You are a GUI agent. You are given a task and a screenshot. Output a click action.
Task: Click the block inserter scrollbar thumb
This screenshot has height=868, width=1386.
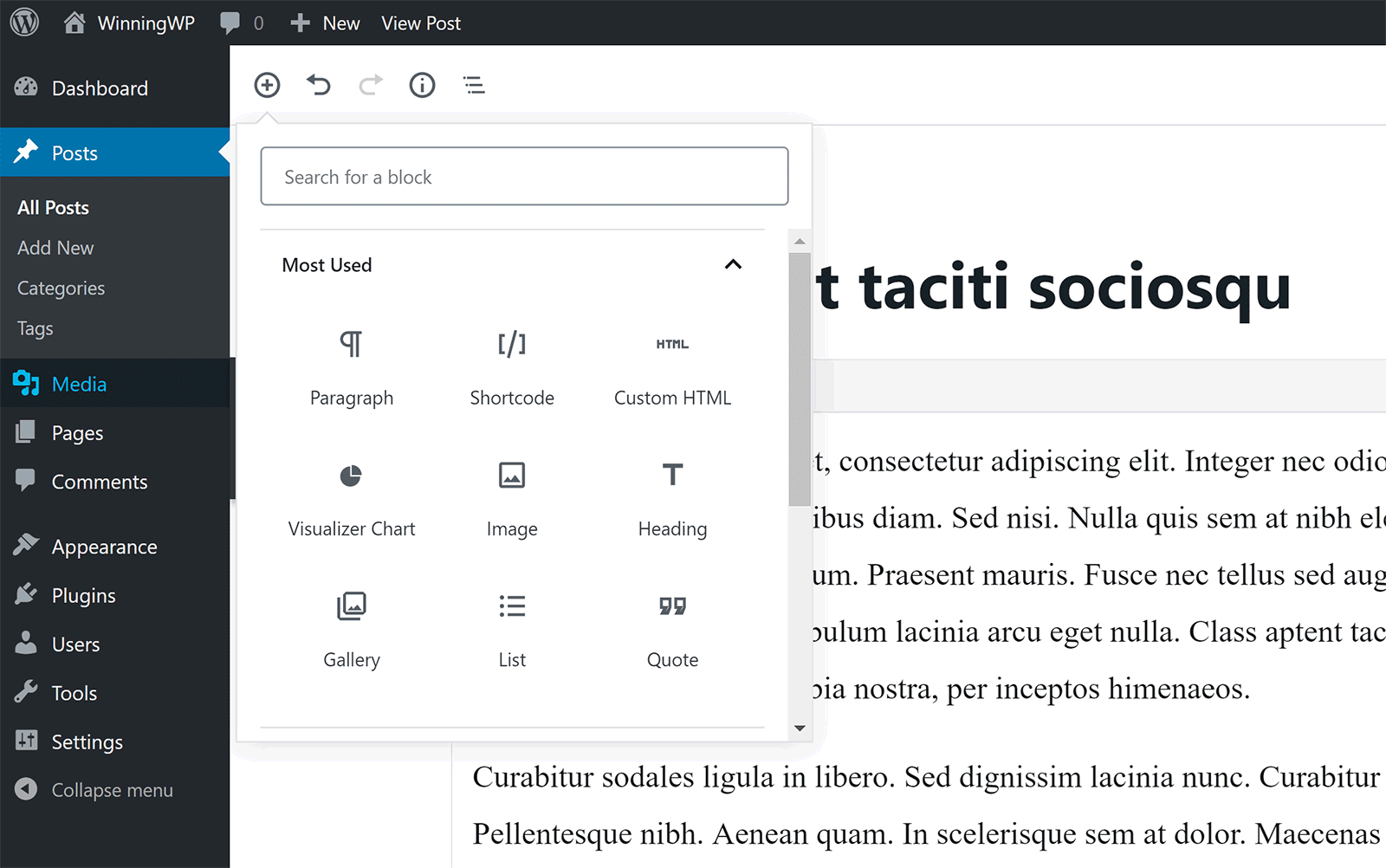[800, 379]
